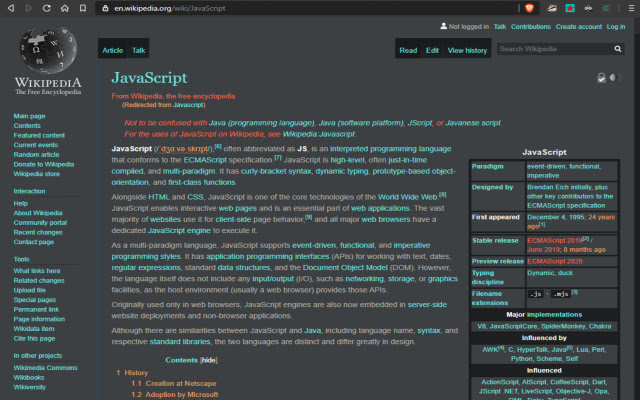Open the View history tab
The width and height of the screenshot is (640, 400).
(x=467, y=51)
